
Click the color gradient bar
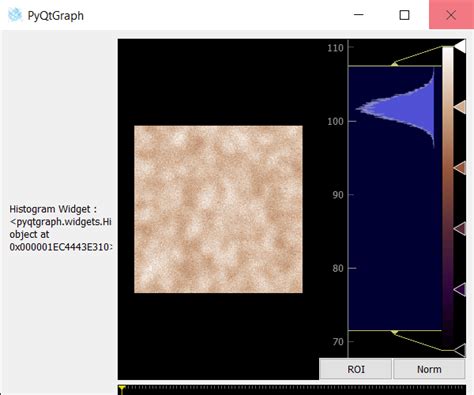click(448, 198)
